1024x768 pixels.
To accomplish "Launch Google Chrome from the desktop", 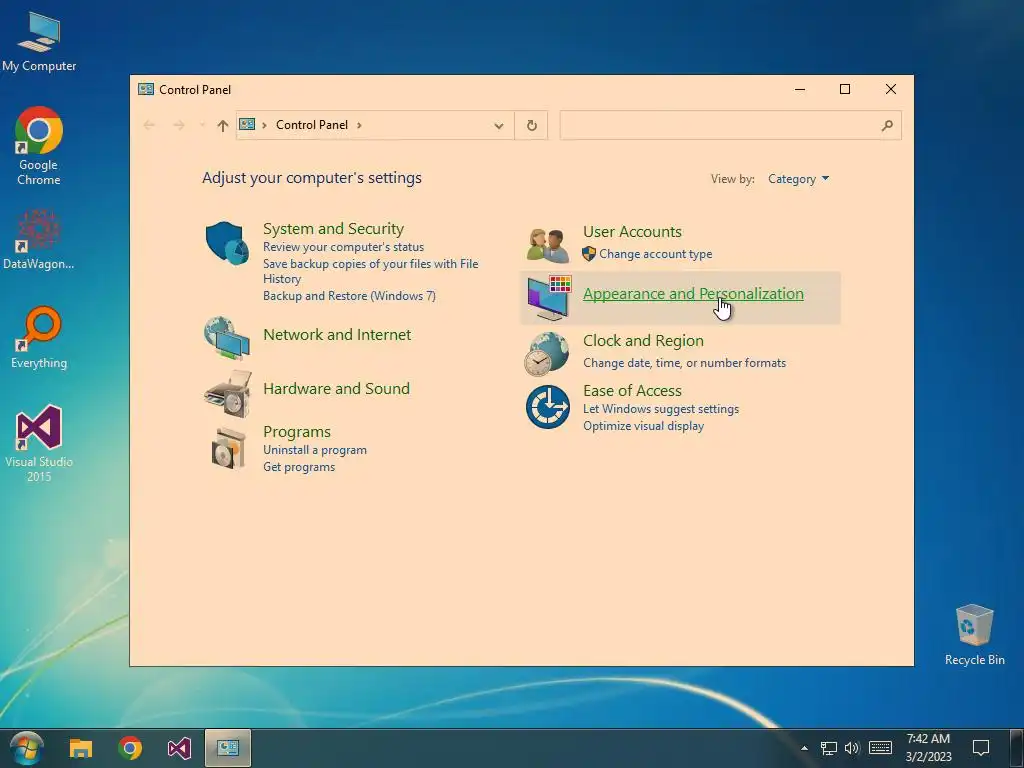I will click(x=39, y=146).
